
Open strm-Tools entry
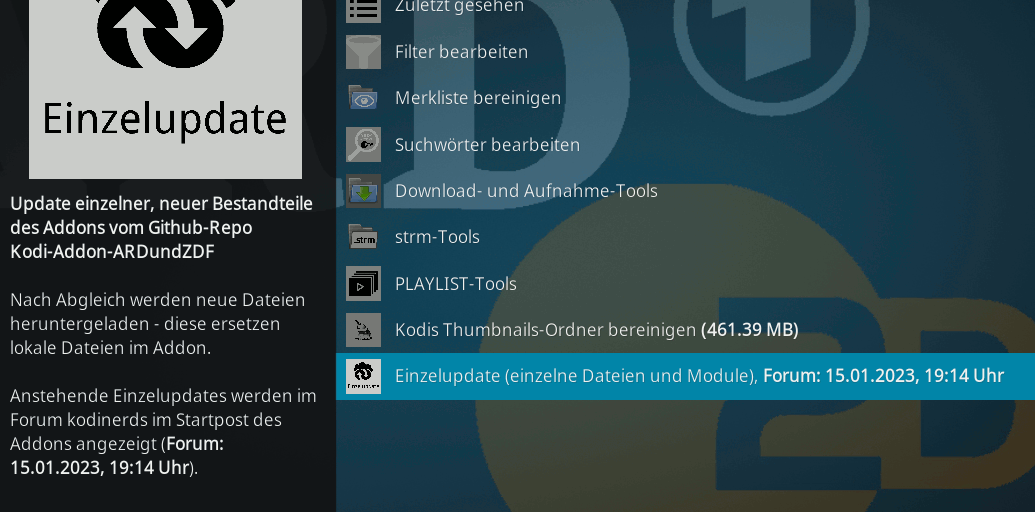[685, 237]
